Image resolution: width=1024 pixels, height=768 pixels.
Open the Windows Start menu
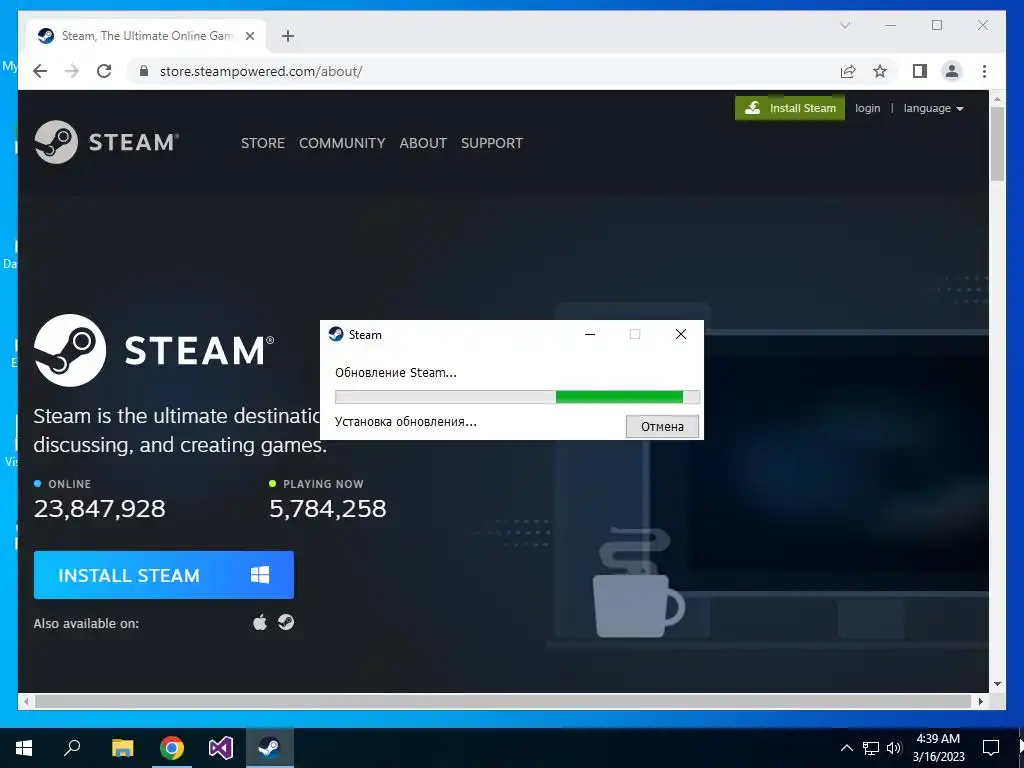pos(24,748)
